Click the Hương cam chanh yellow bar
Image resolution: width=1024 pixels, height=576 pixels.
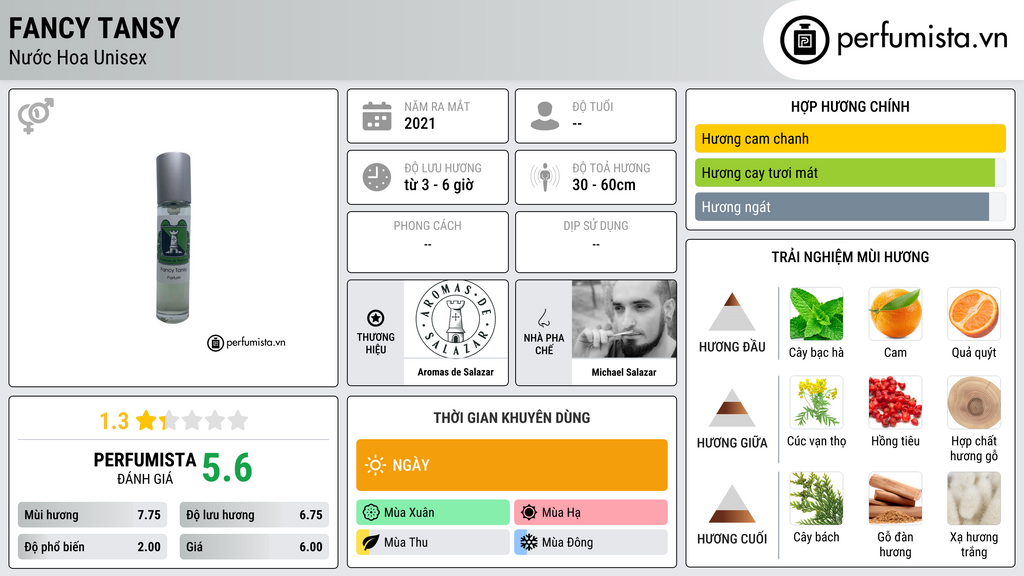[x=850, y=138]
